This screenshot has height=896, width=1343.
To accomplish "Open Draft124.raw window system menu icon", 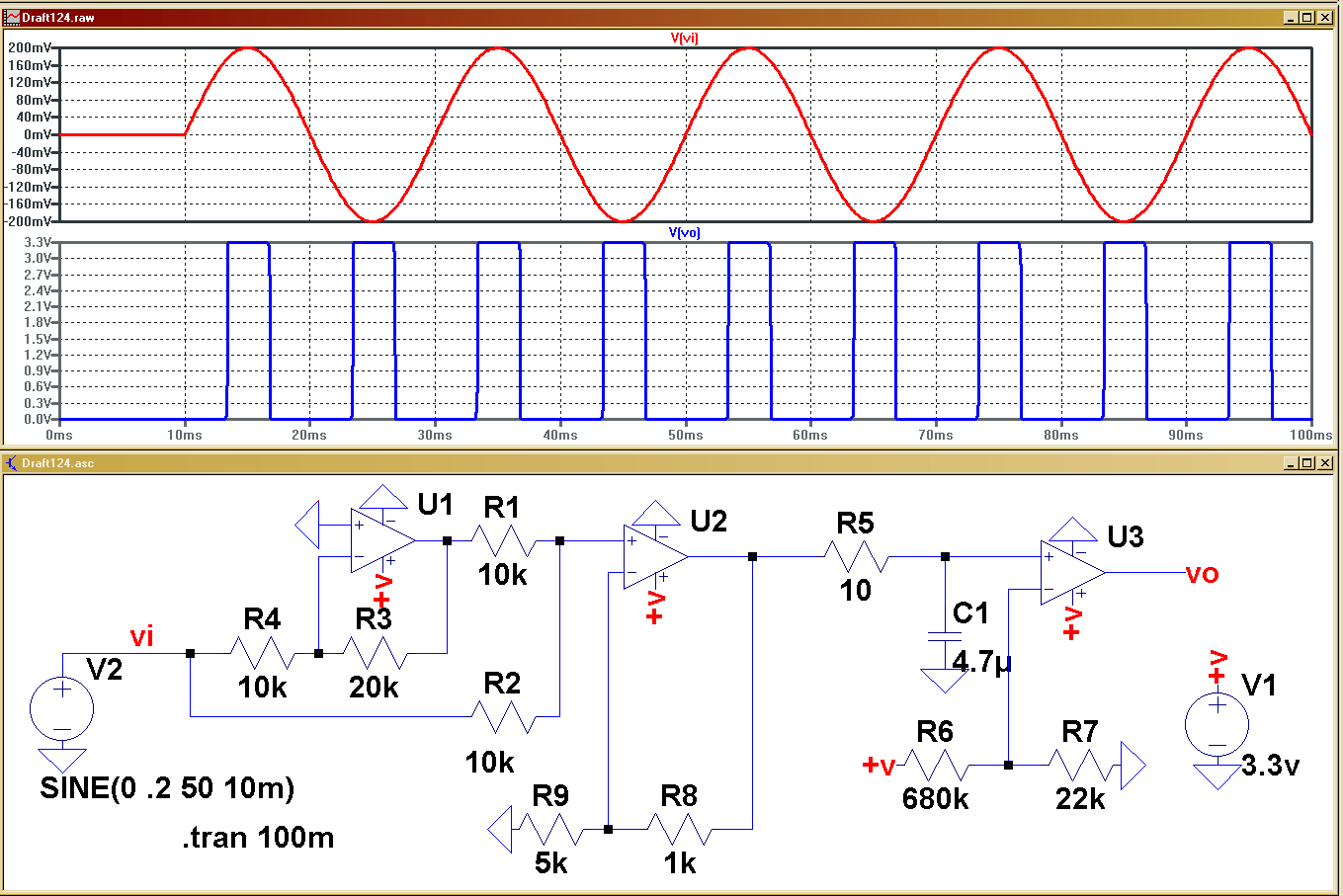I will point(12,17).
